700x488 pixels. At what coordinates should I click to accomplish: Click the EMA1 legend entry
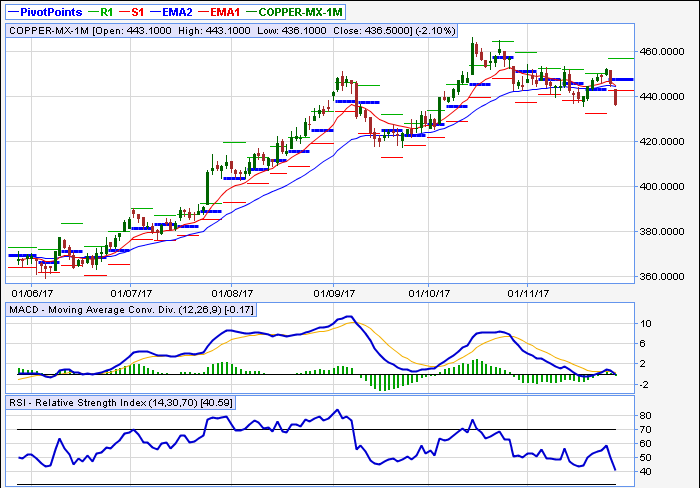(219, 12)
